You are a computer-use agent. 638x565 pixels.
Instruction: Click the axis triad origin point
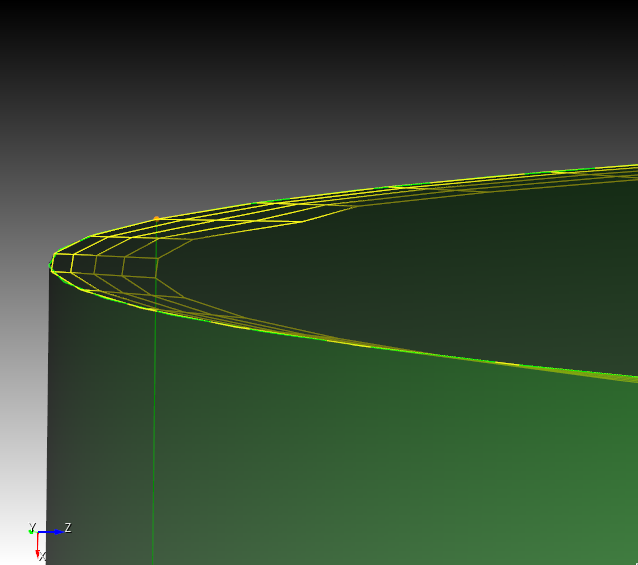point(37,532)
